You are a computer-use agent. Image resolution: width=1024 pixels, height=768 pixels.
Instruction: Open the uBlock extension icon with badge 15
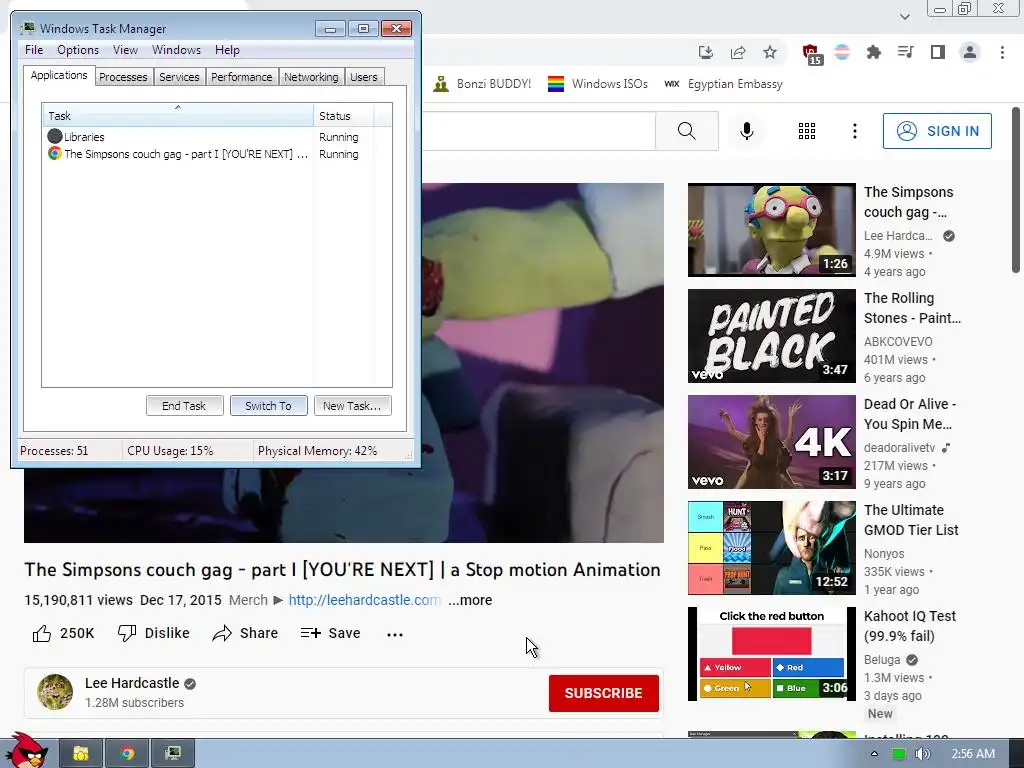click(812, 54)
